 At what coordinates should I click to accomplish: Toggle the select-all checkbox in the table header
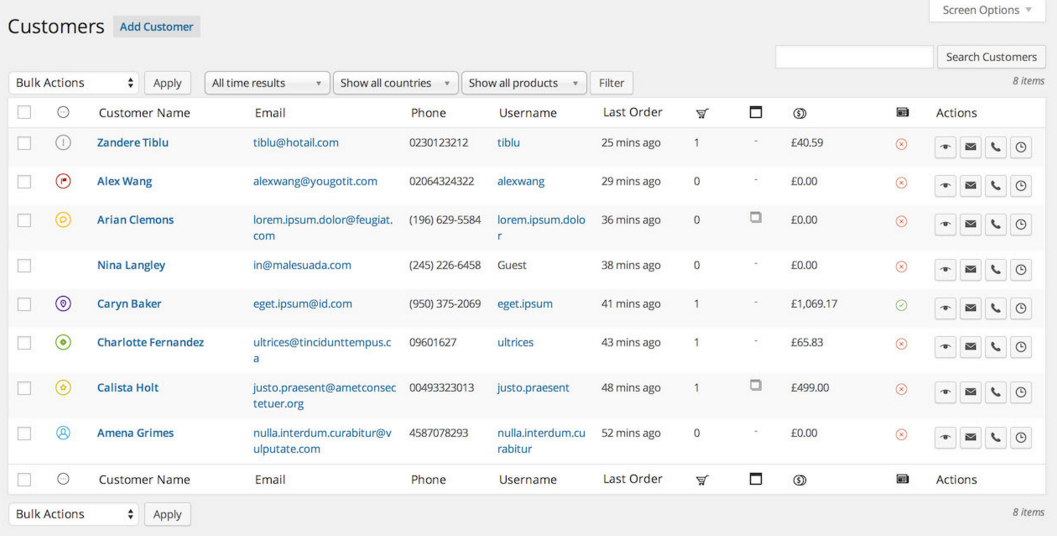pyautogui.click(x=24, y=113)
